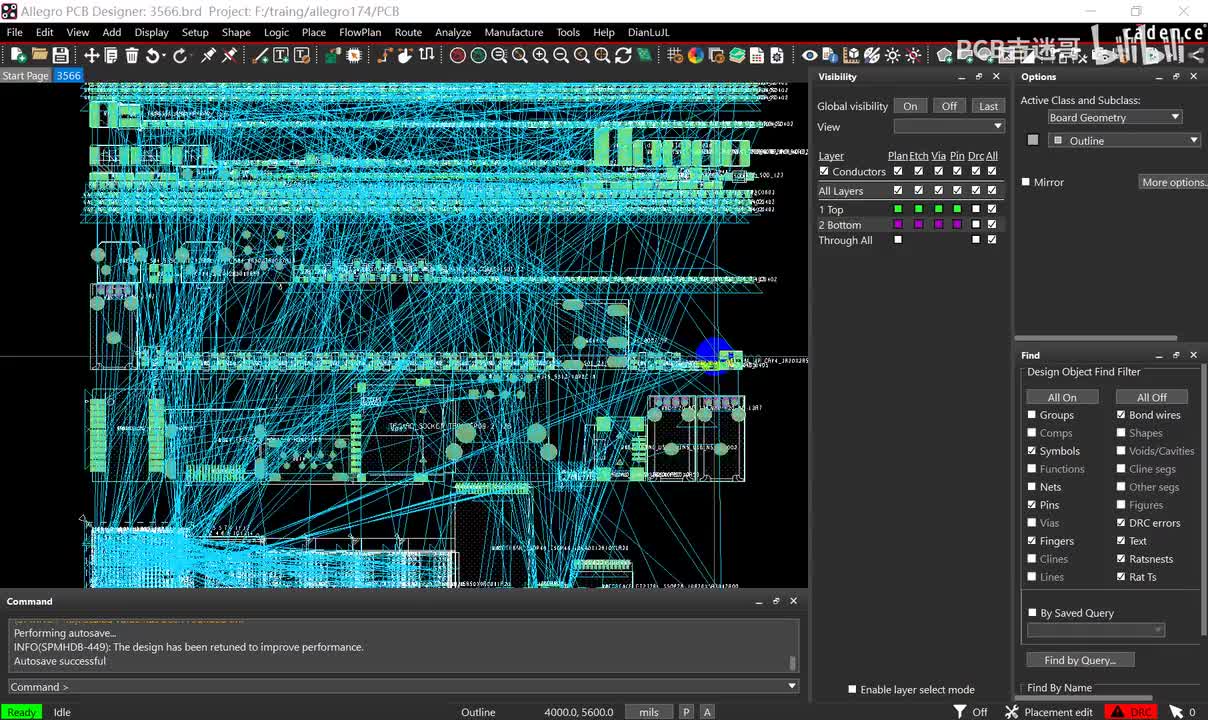This screenshot has width=1208, height=720.
Task: Click the eye visibility toolbar icon
Action: (810, 56)
